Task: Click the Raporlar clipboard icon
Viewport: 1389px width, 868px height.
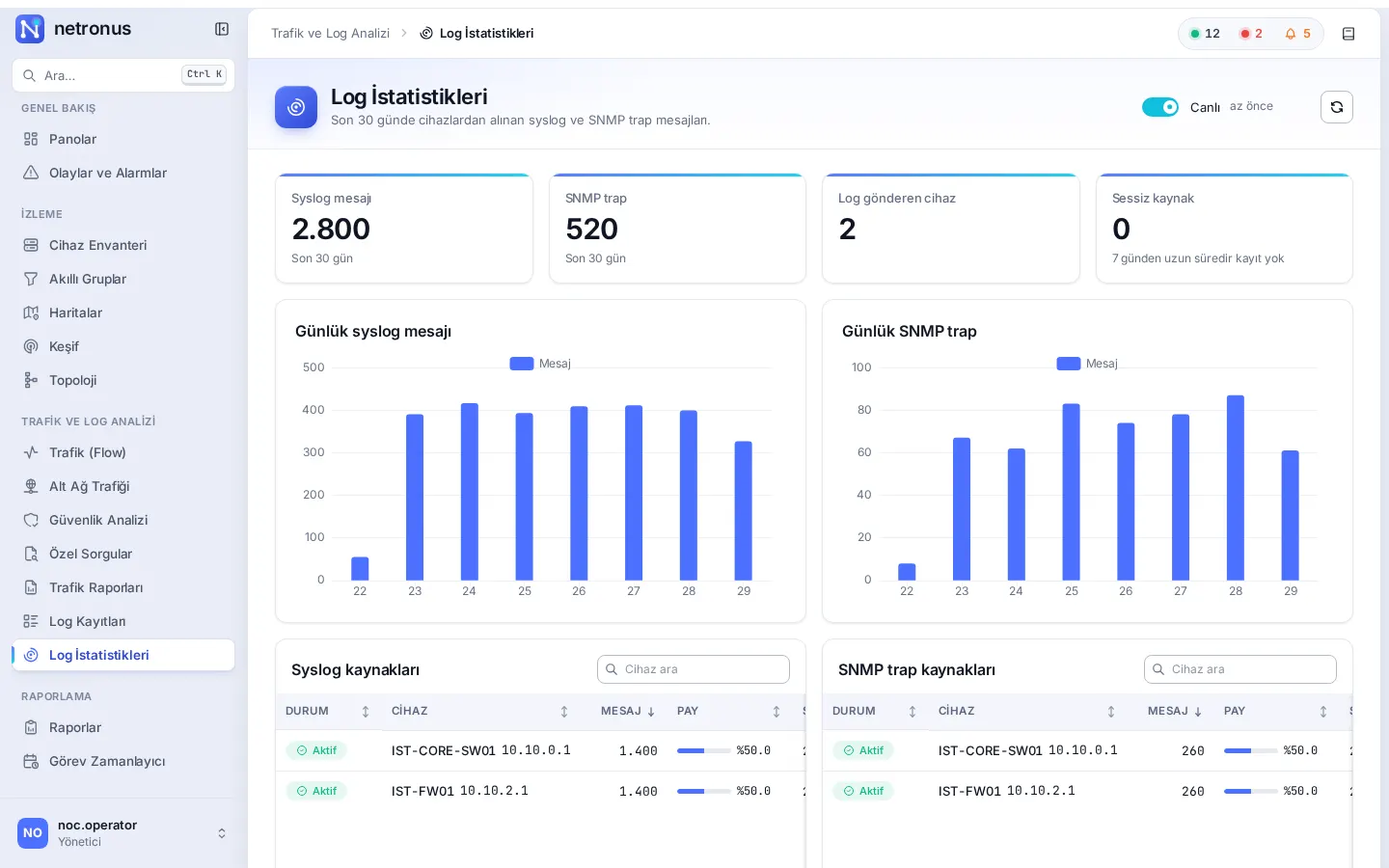Action: pos(31,727)
